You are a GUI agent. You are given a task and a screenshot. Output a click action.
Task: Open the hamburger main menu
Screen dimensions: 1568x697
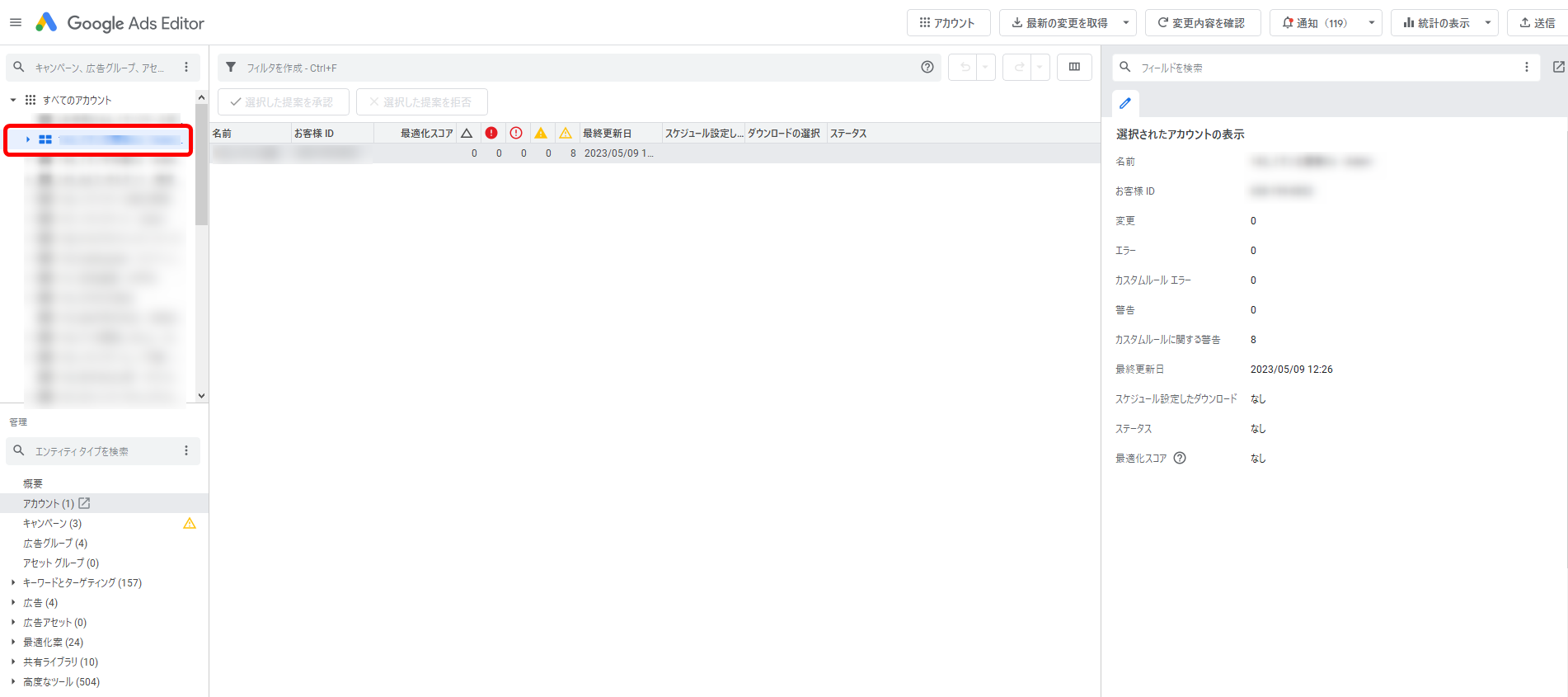point(16,22)
